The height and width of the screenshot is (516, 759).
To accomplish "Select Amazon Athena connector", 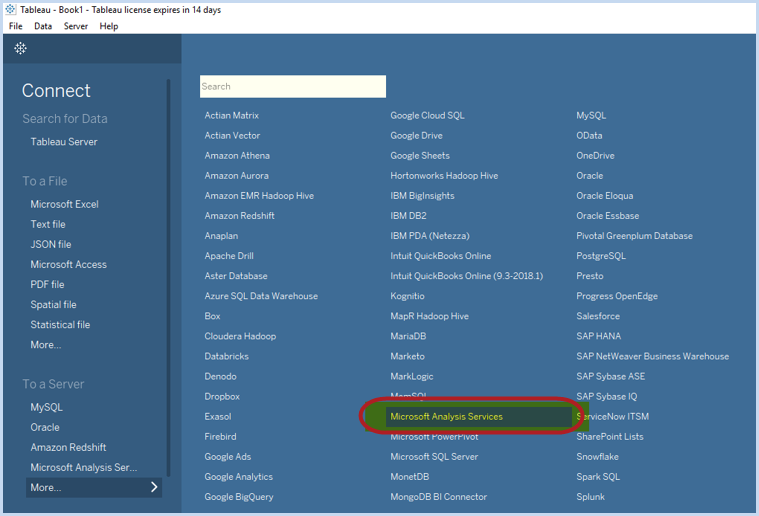I will [x=237, y=155].
